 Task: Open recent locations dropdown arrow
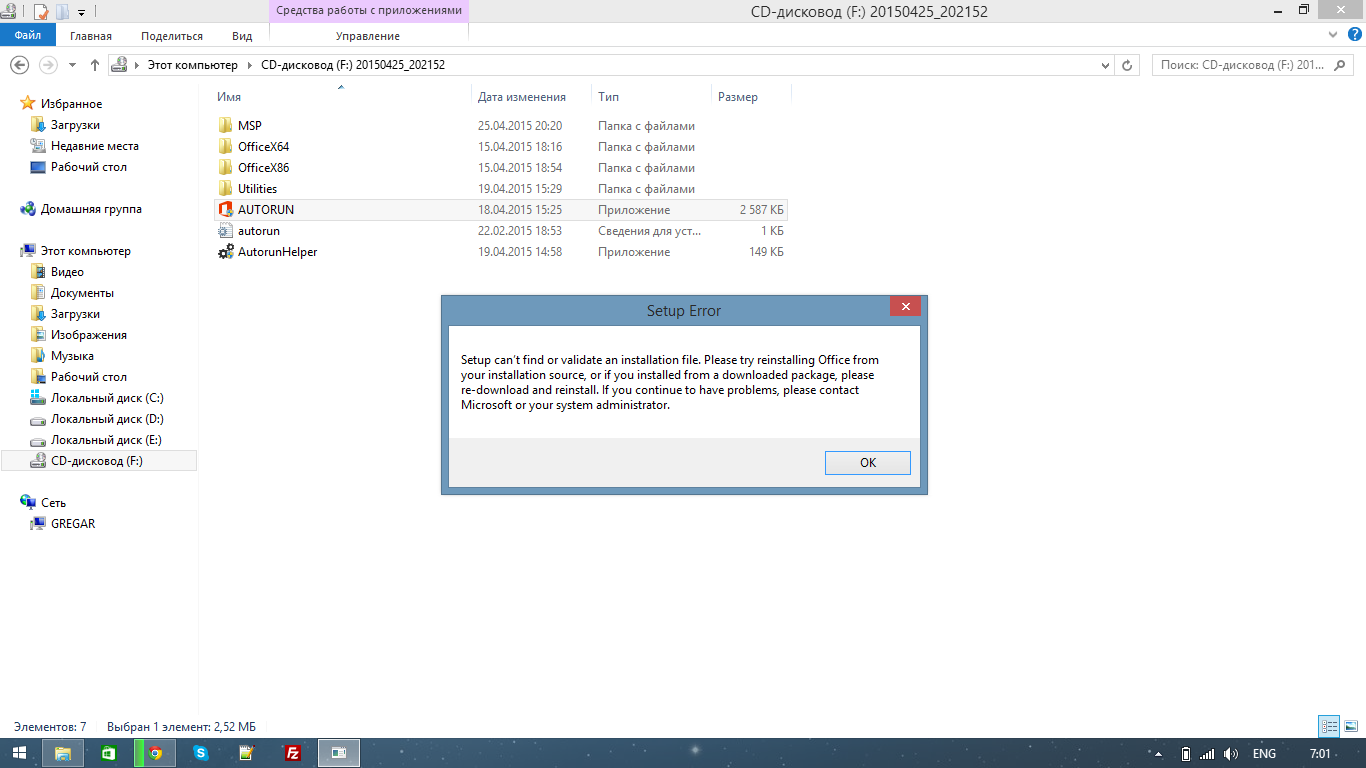point(72,65)
